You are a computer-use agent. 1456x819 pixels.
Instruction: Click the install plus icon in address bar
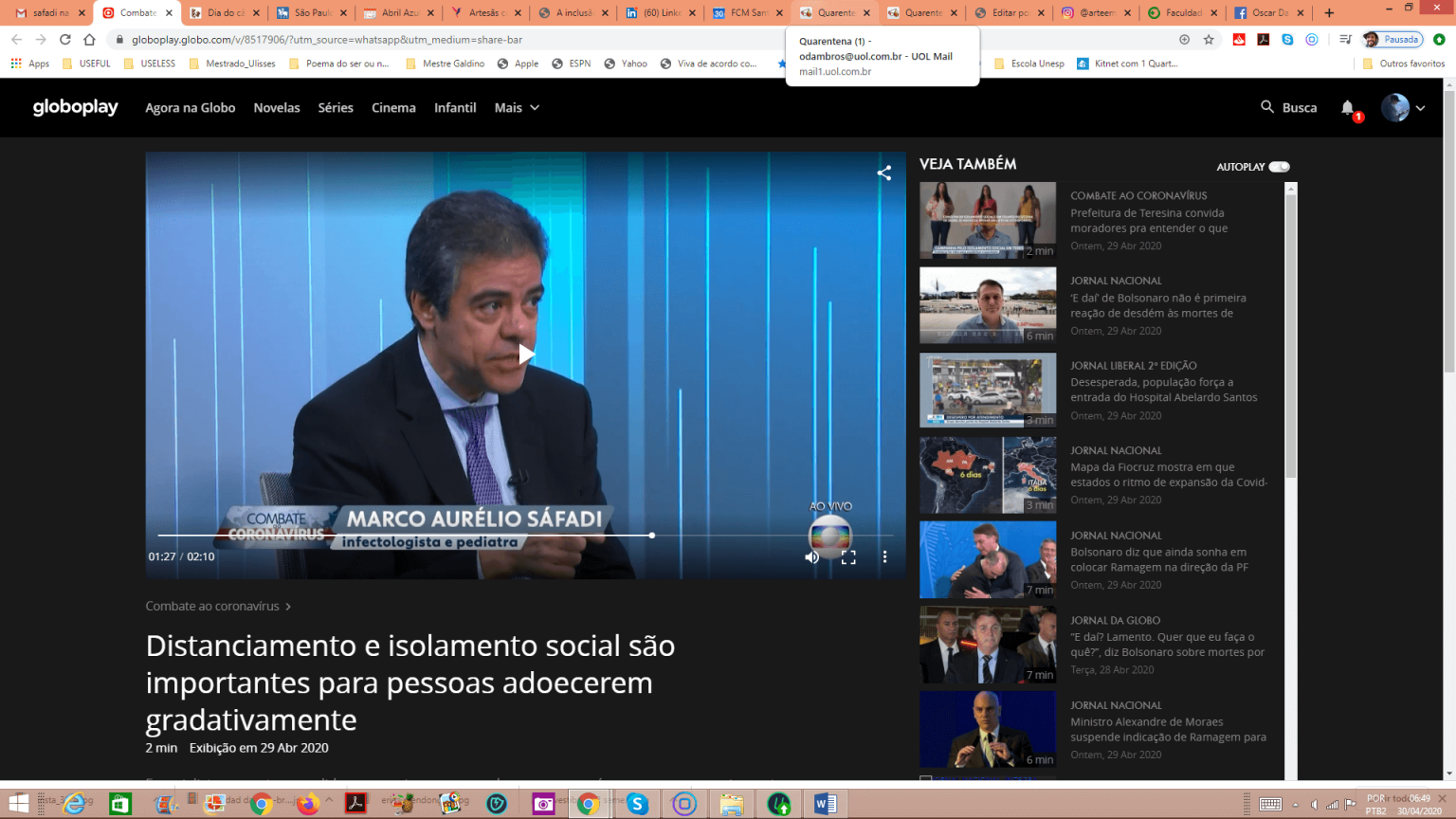1184,40
